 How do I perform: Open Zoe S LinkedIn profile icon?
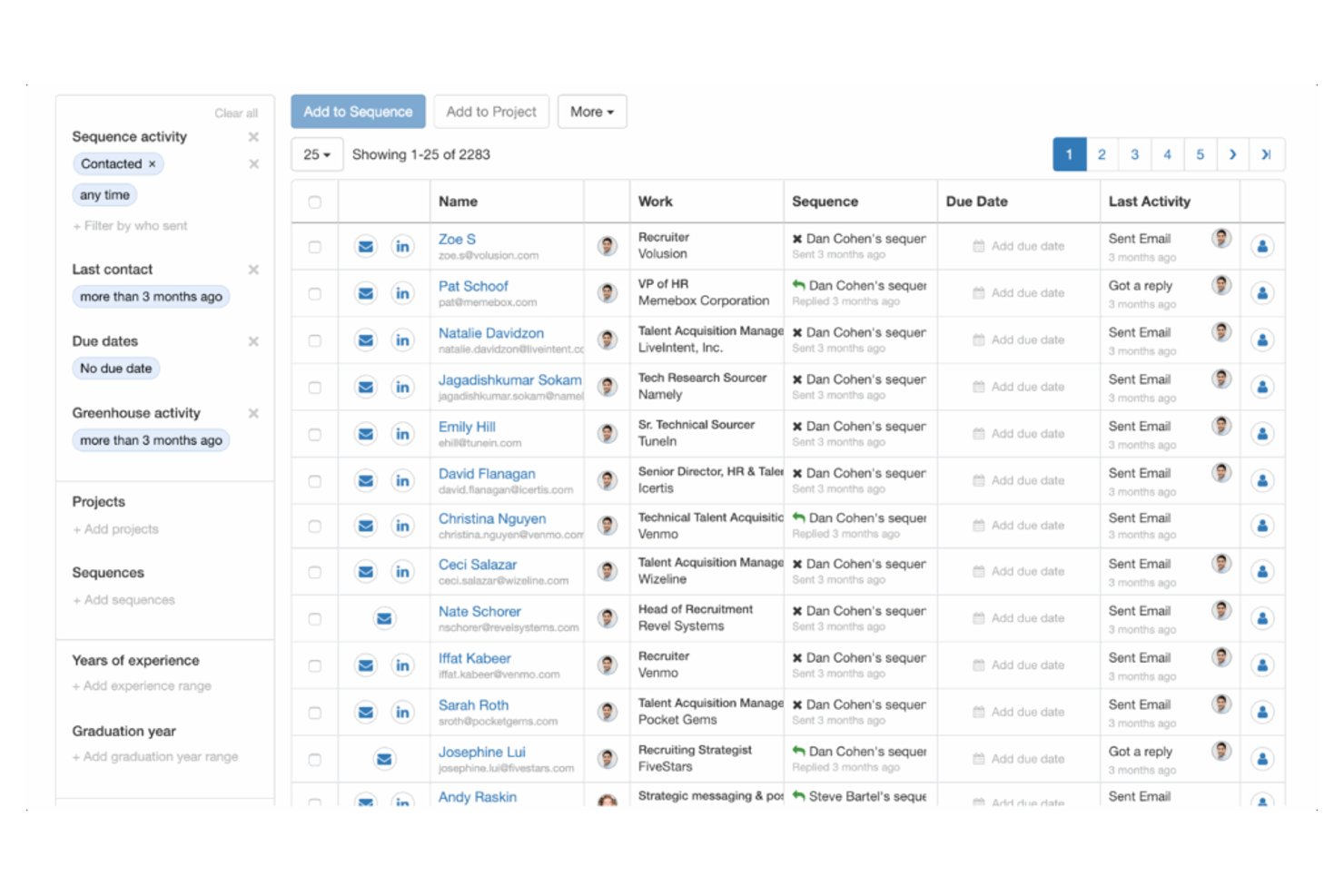click(x=402, y=246)
